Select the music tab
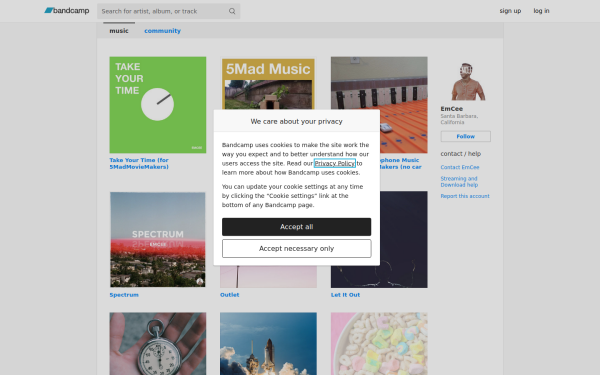 pos(119,31)
